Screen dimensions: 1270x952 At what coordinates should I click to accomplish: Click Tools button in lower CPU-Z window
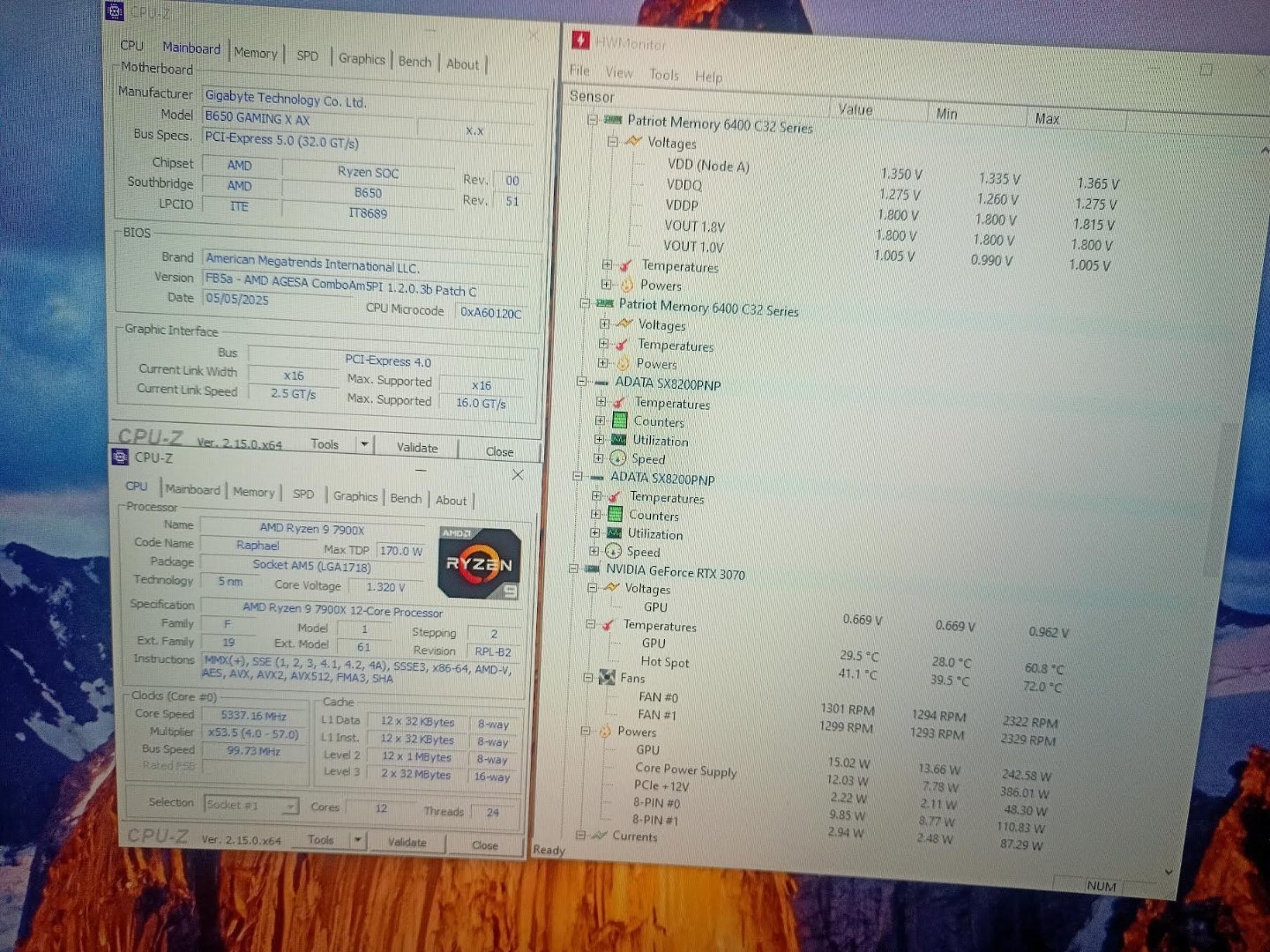coord(321,840)
